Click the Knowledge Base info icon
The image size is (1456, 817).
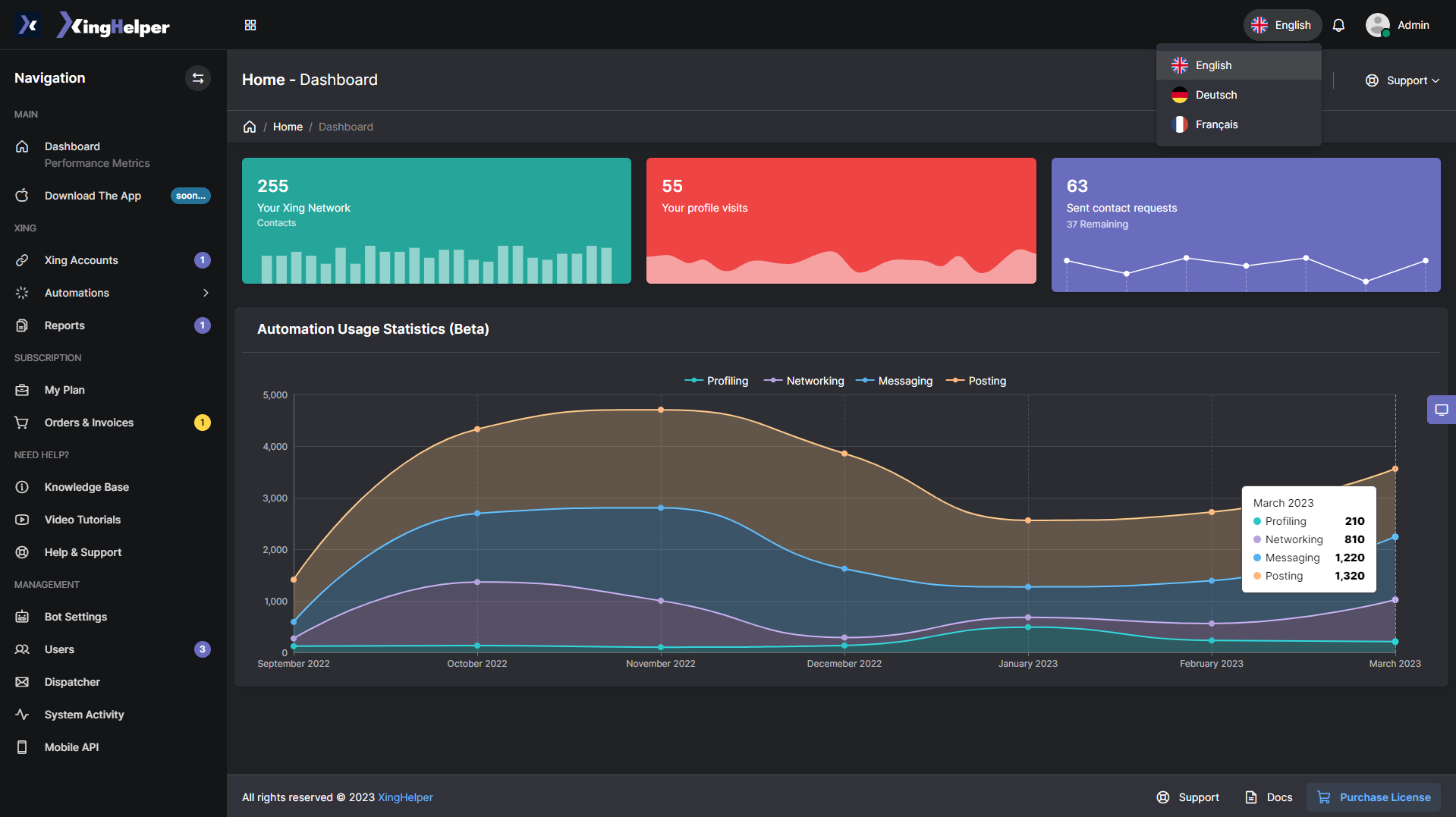coord(22,487)
